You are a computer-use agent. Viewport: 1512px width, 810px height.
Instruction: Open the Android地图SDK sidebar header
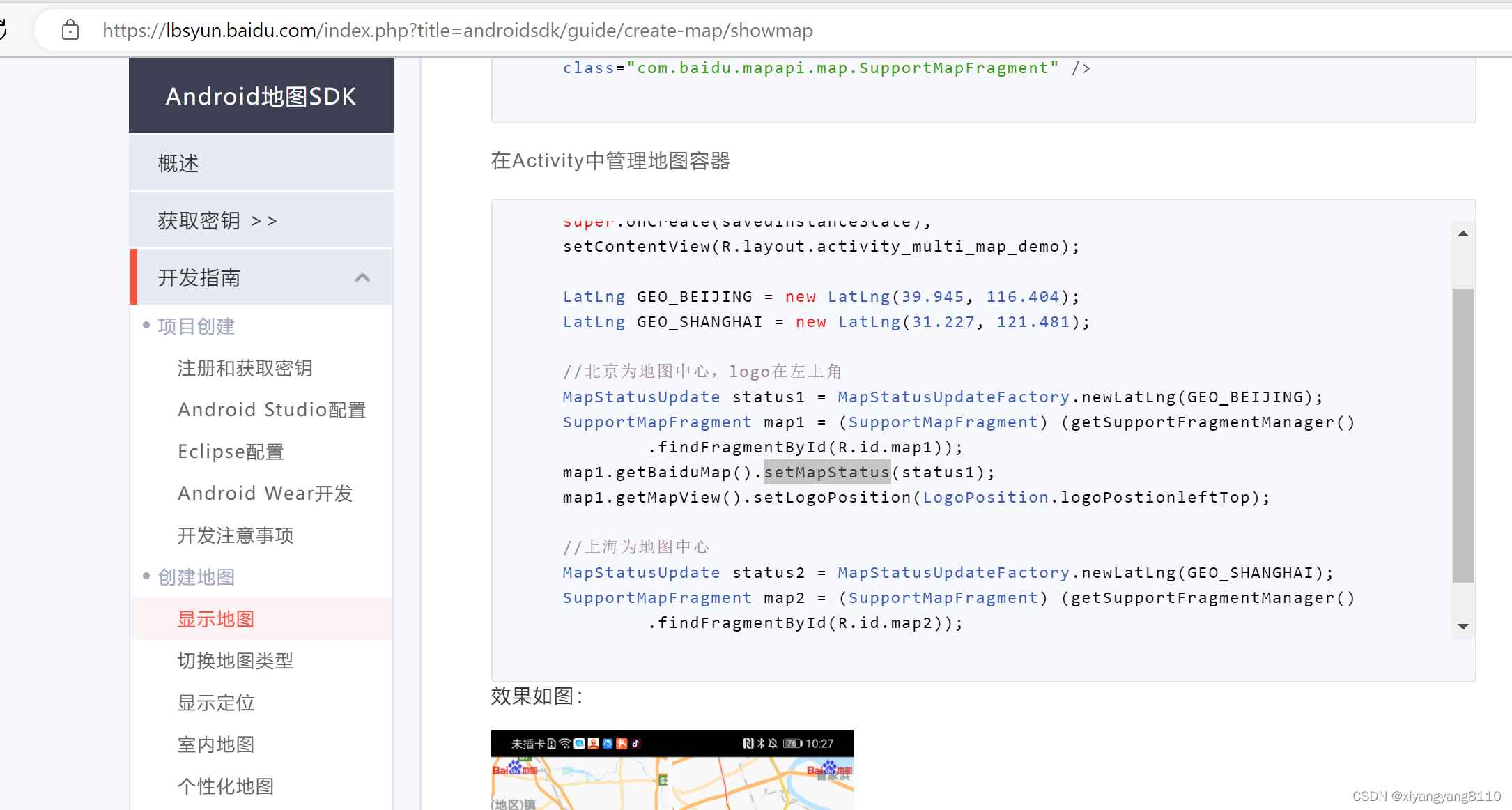pyautogui.click(x=261, y=95)
